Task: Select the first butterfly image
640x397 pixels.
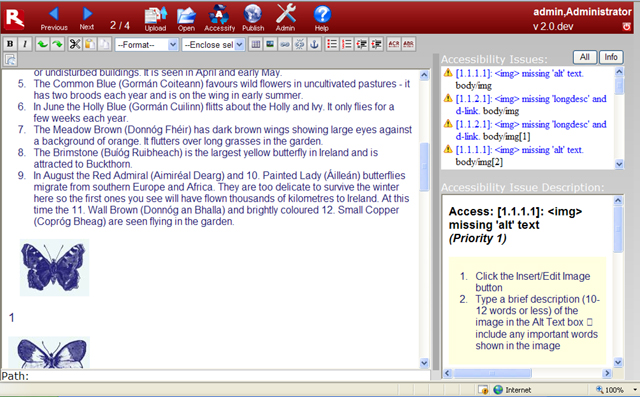Action: click(54, 267)
